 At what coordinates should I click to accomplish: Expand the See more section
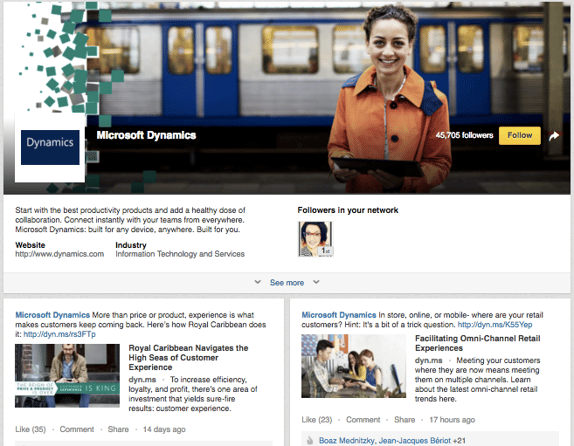coord(287,283)
